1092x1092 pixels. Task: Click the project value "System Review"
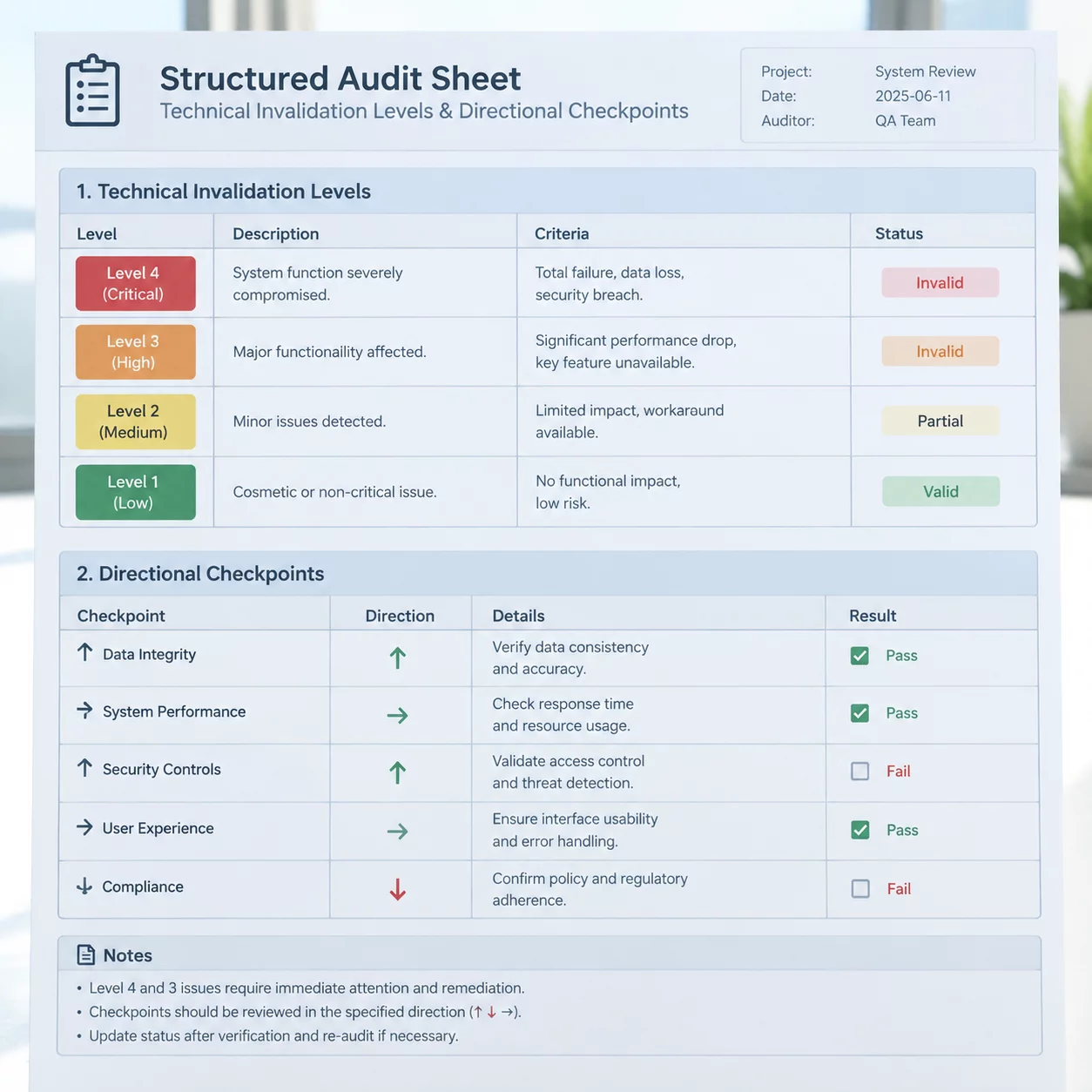click(x=925, y=71)
